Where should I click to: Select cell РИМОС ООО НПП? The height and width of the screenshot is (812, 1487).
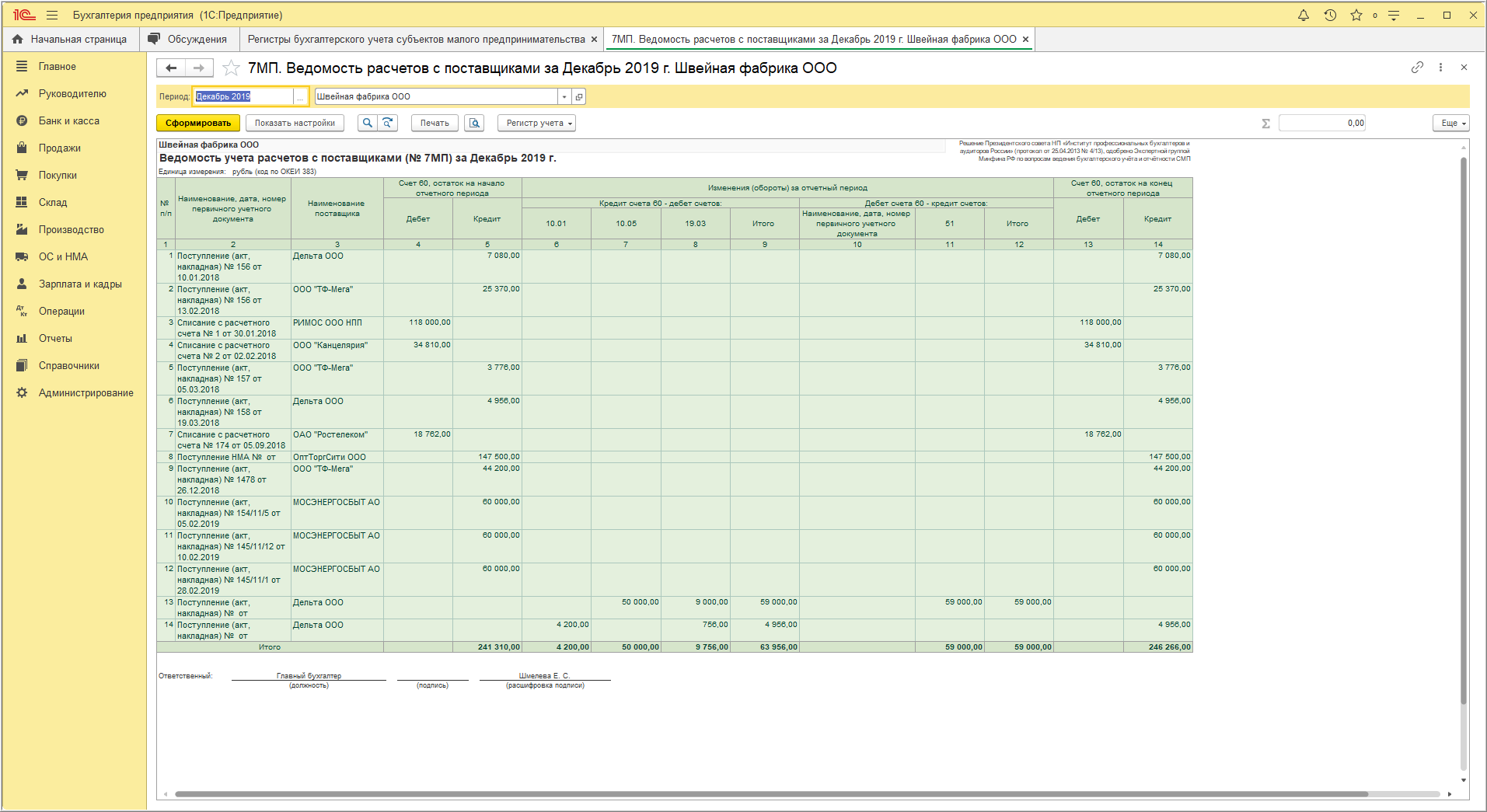pos(337,328)
